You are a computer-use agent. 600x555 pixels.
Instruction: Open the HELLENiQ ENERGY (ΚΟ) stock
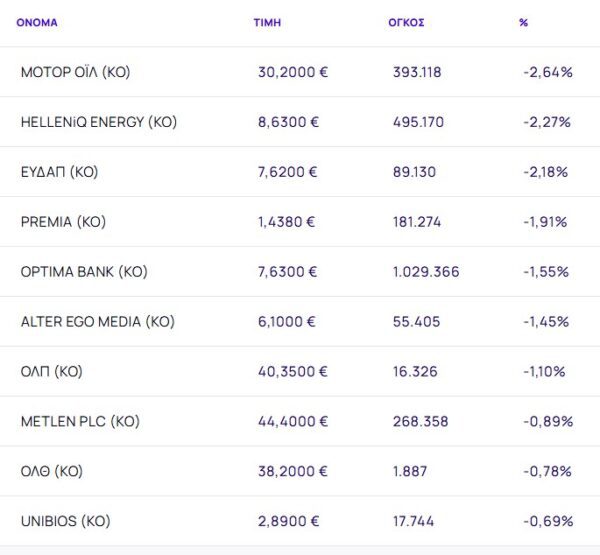tap(98, 122)
